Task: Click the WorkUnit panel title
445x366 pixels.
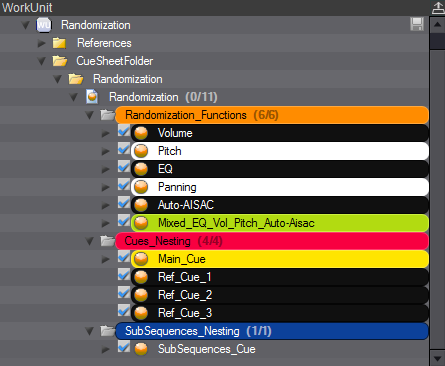Action: pos(27,7)
